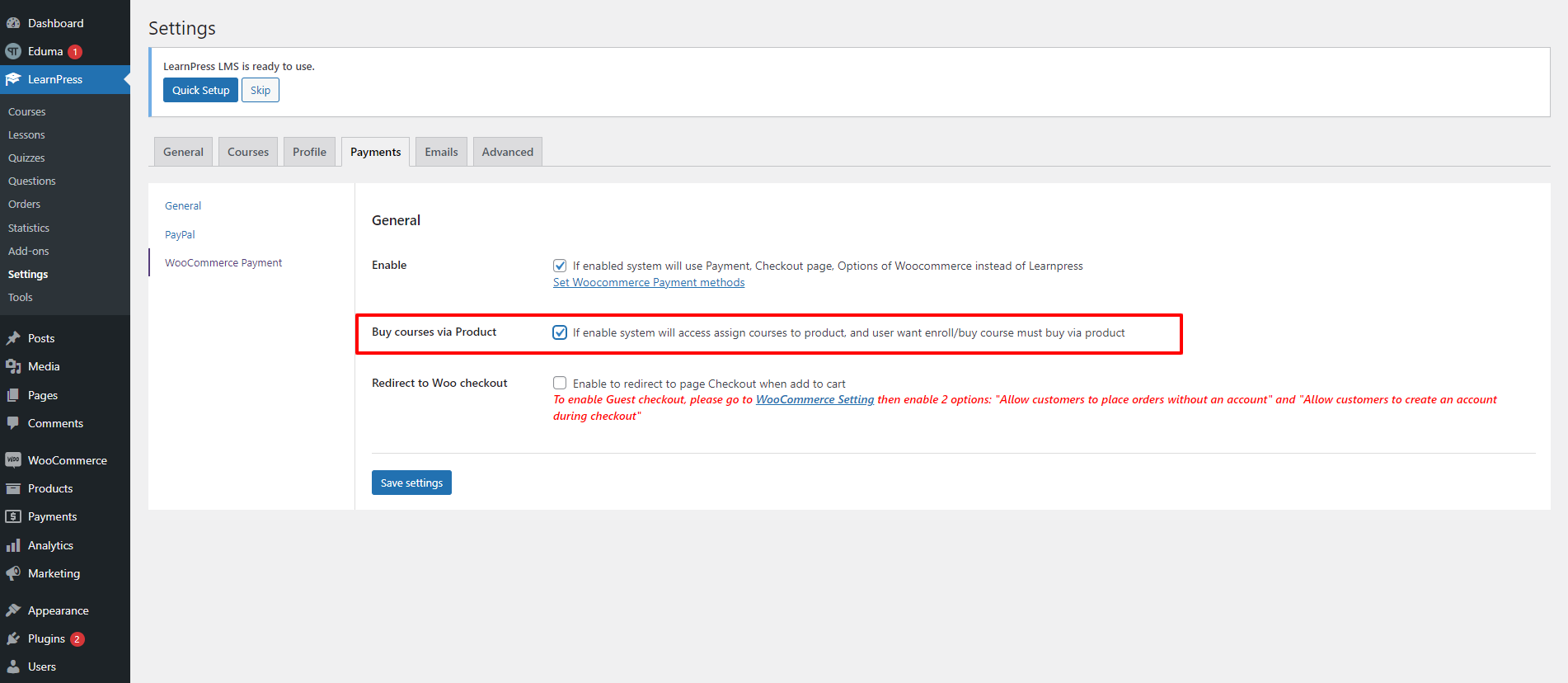Screen dimensions: 1568x683
Task: Click the Dashboard gauge icon
Action: pos(13,23)
